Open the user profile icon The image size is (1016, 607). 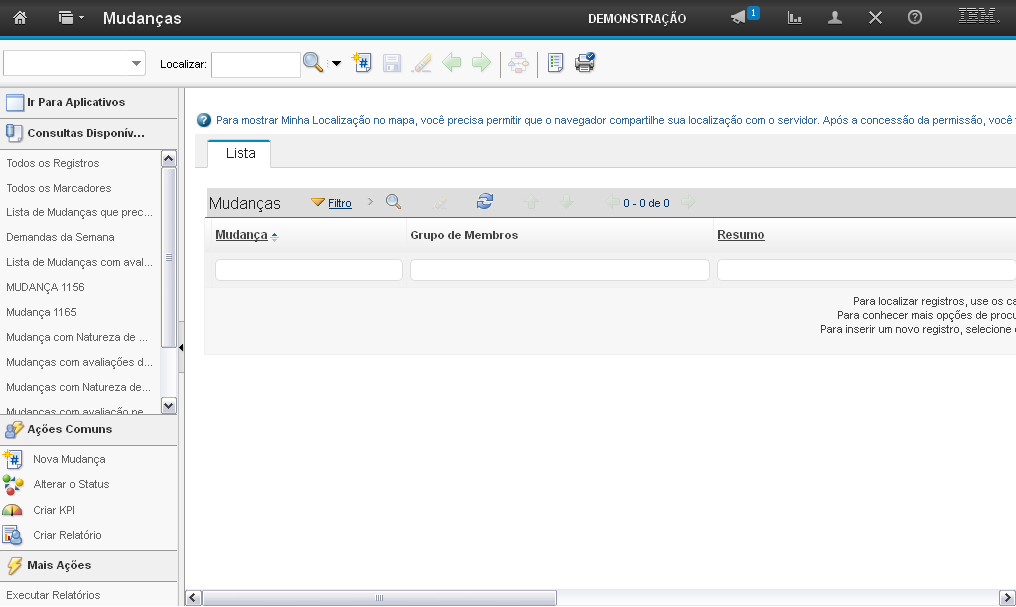pyautogui.click(x=835, y=18)
